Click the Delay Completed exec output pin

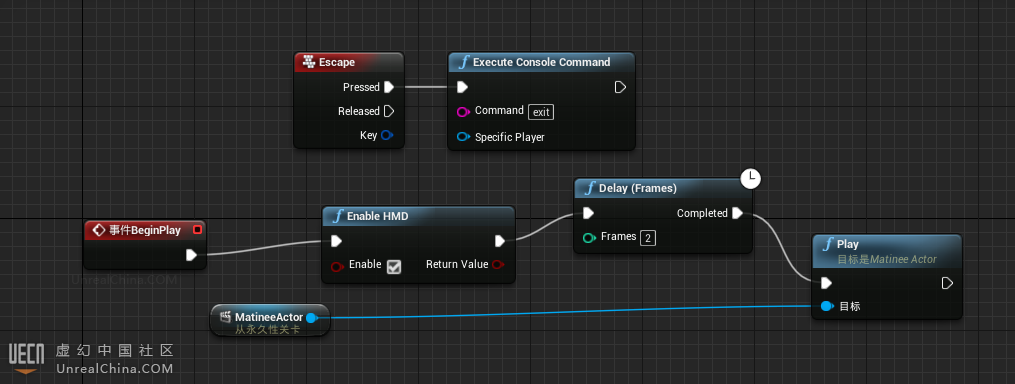click(737, 213)
